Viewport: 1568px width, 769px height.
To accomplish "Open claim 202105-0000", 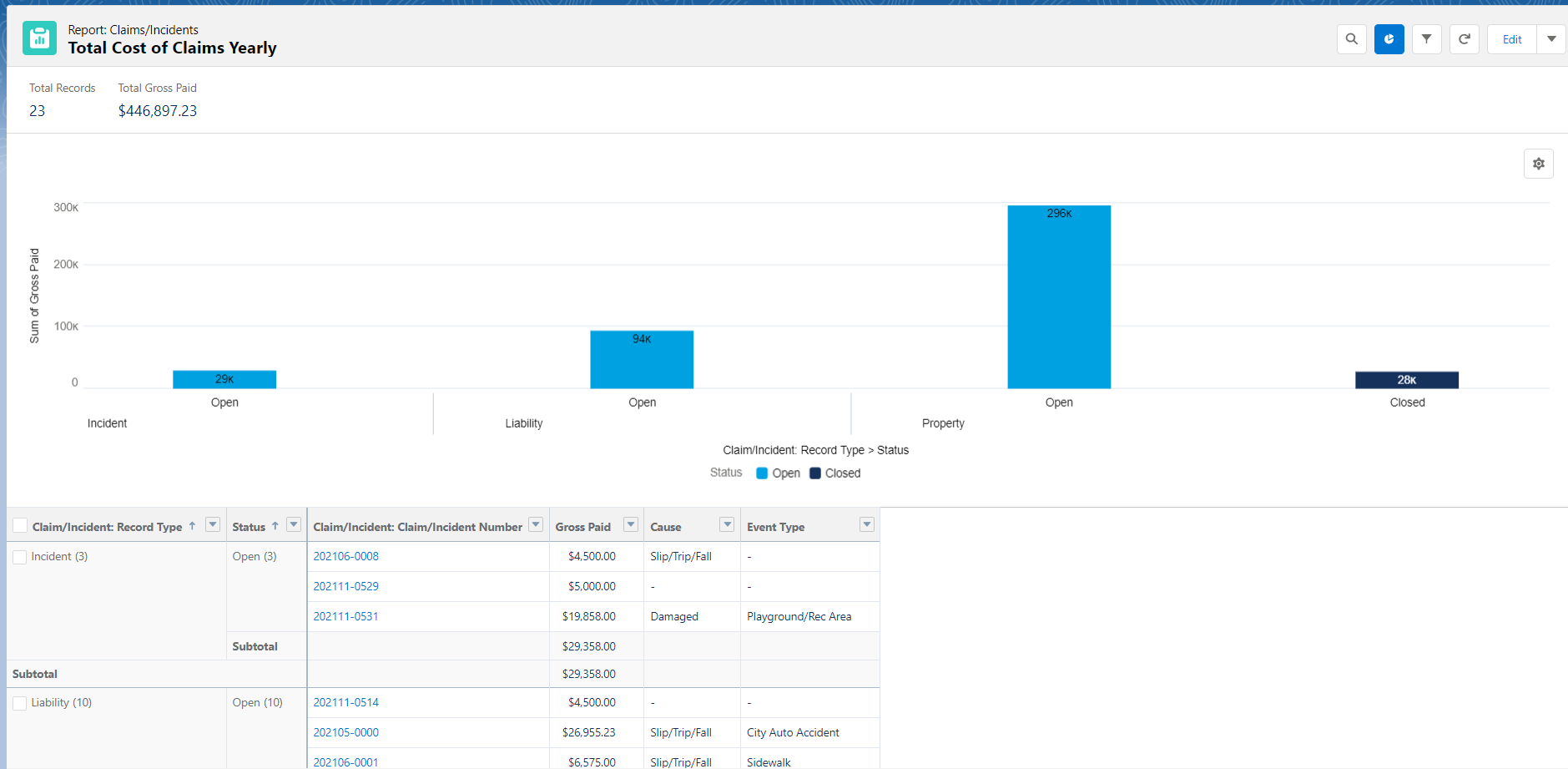I will pyautogui.click(x=345, y=732).
